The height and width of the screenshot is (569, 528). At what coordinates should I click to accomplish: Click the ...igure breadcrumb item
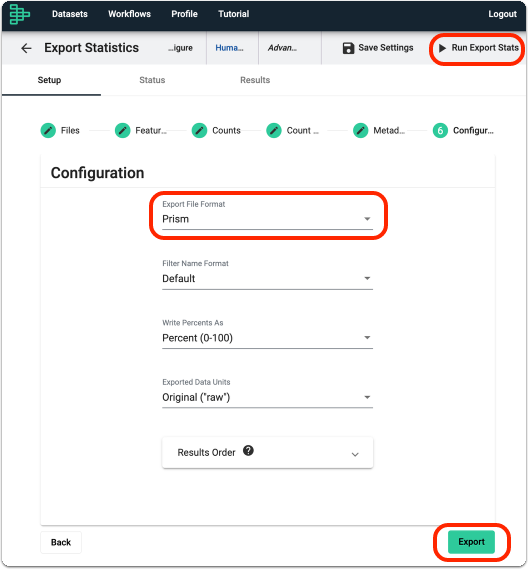pyautogui.click(x=180, y=48)
